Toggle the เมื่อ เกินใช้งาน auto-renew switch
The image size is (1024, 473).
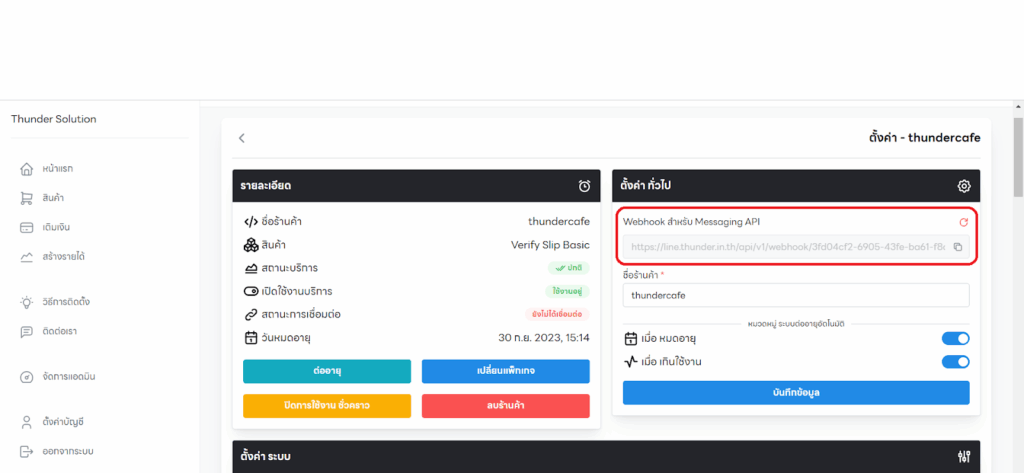955,361
